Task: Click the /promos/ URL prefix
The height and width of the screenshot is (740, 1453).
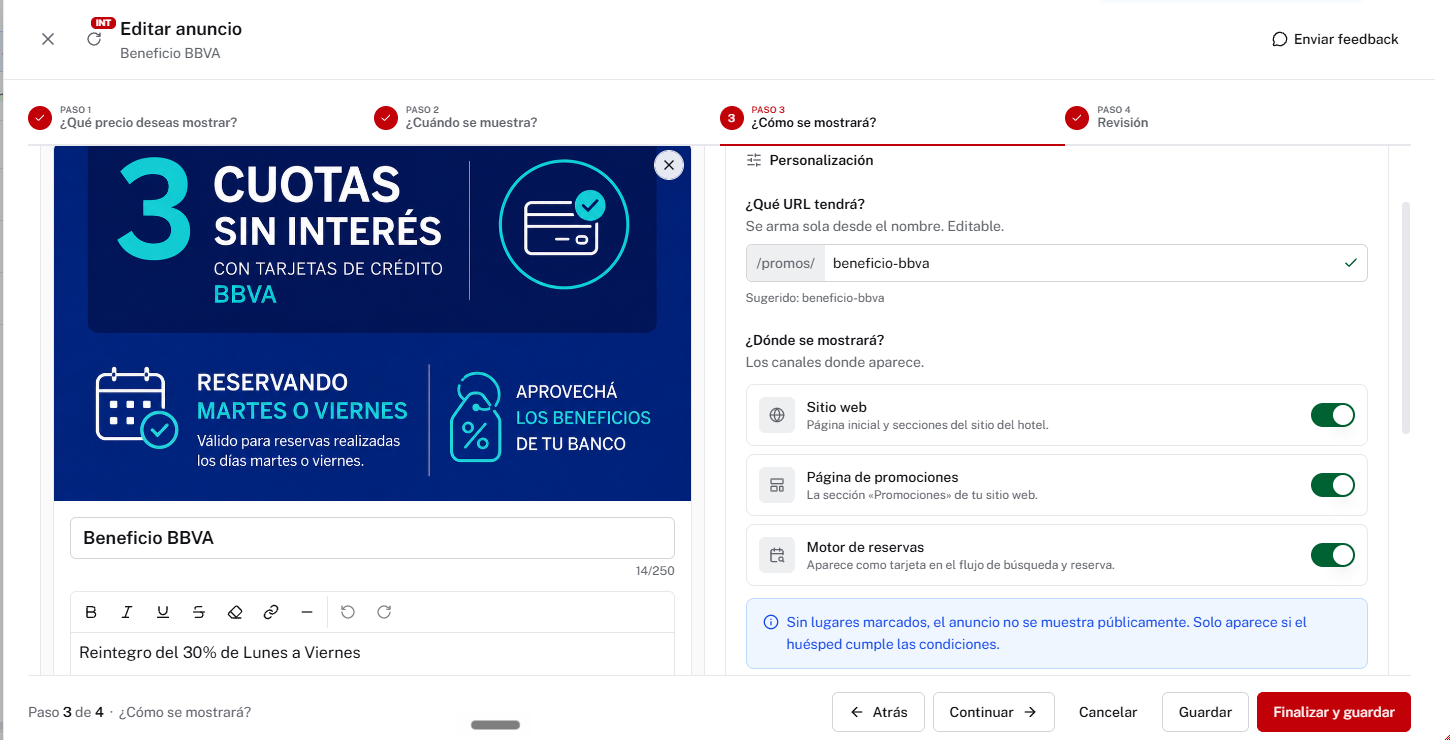Action: pos(786,263)
